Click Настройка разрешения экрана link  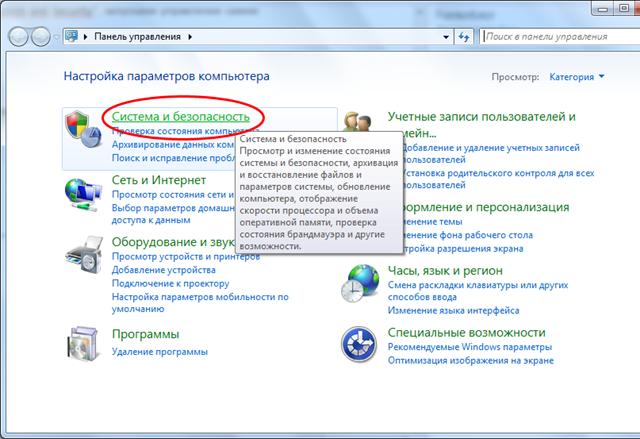pos(463,248)
